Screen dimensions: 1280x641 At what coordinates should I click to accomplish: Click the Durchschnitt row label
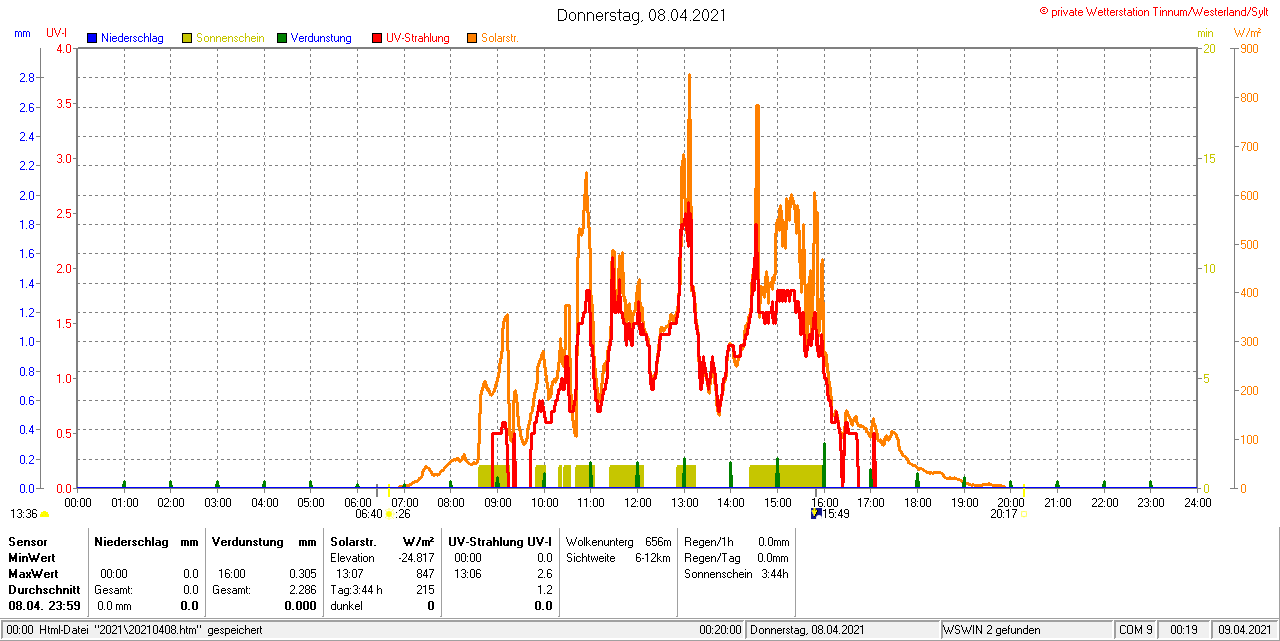click(44, 590)
